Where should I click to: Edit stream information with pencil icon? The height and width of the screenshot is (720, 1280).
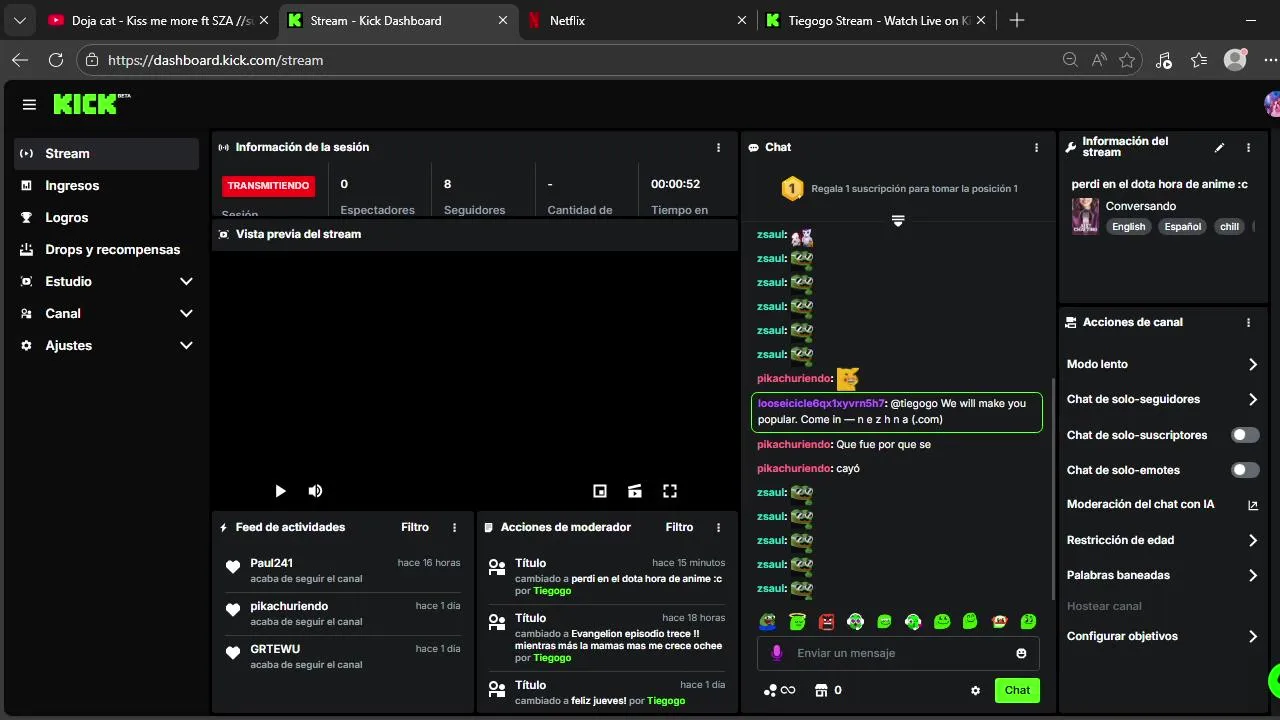tap(1219, 147)
